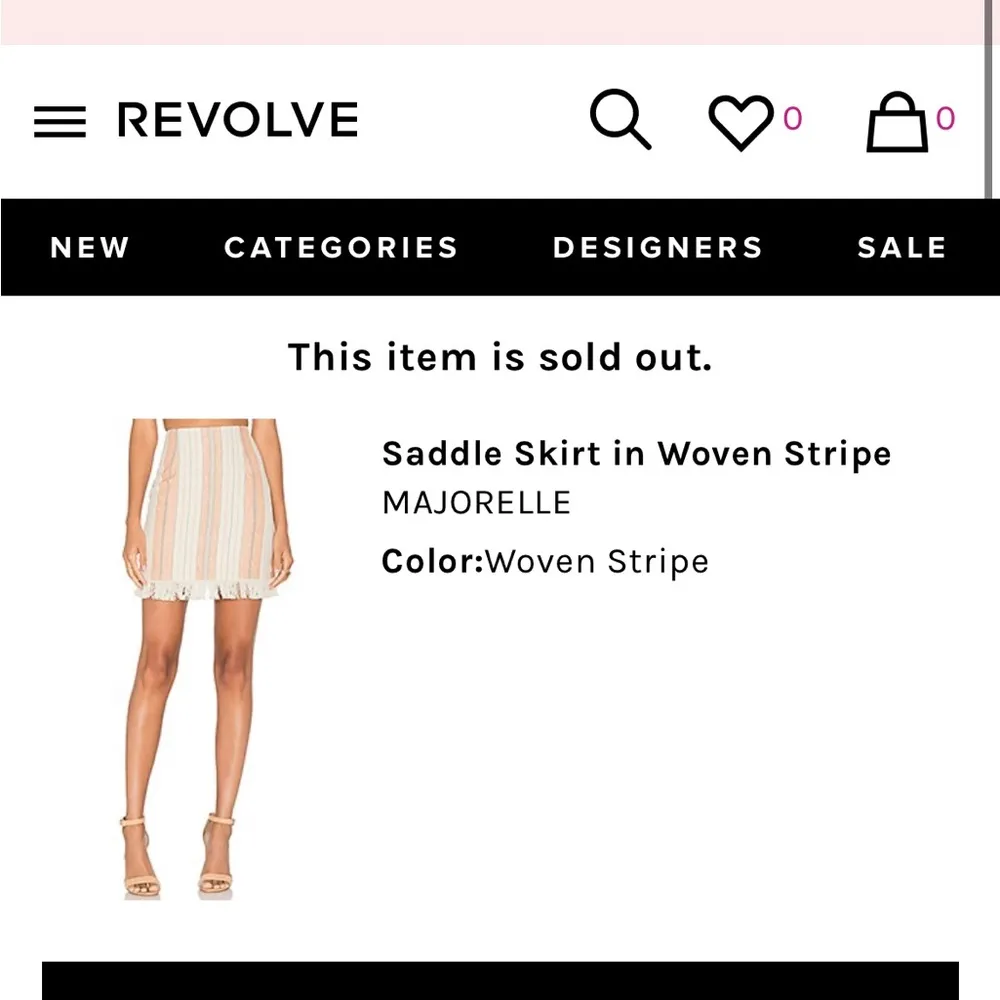Open the hamburger navigation menu
Screen dimensions: 1000x1000
(60, 120)
